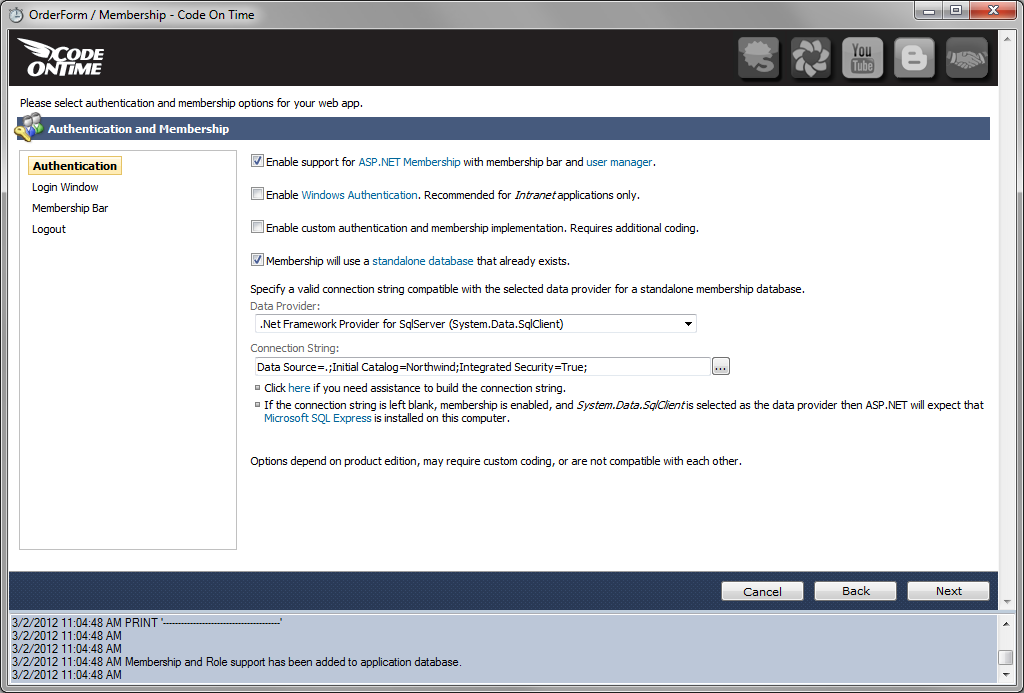Click the Windows Authentication link
1024x693 pixels.
pos(359,195)
